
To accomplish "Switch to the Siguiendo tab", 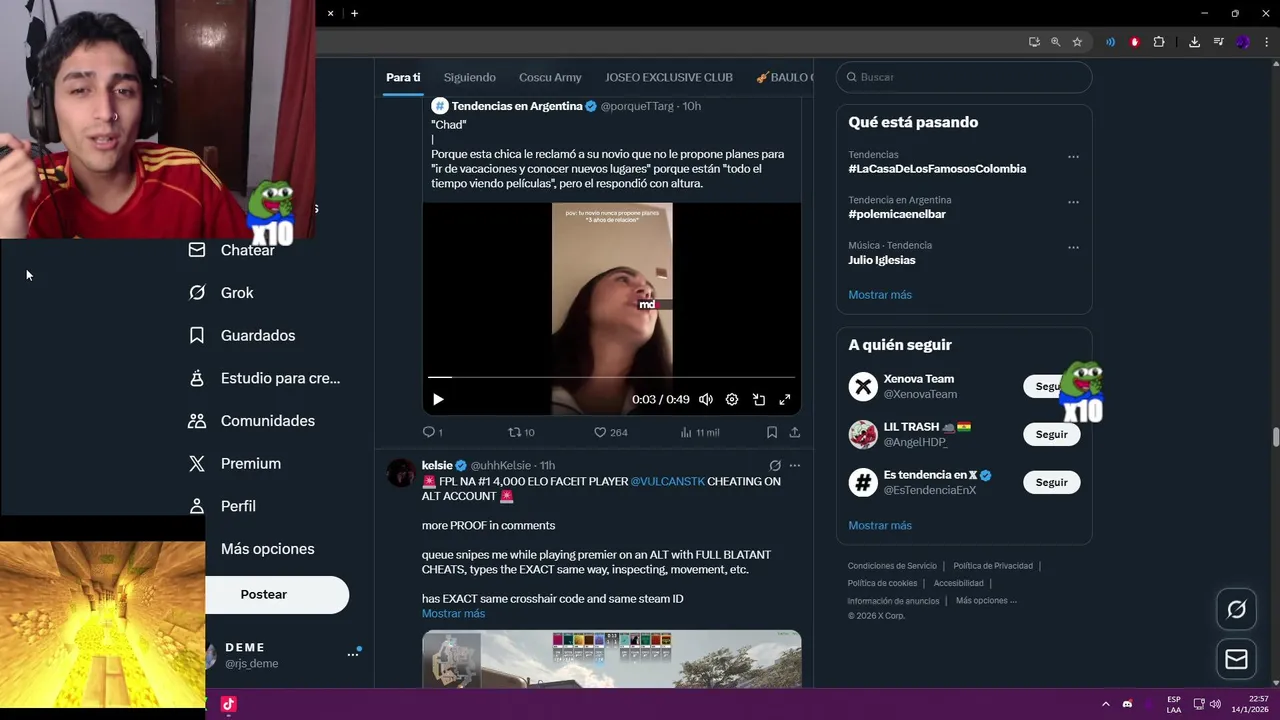I will click(470, 77).
